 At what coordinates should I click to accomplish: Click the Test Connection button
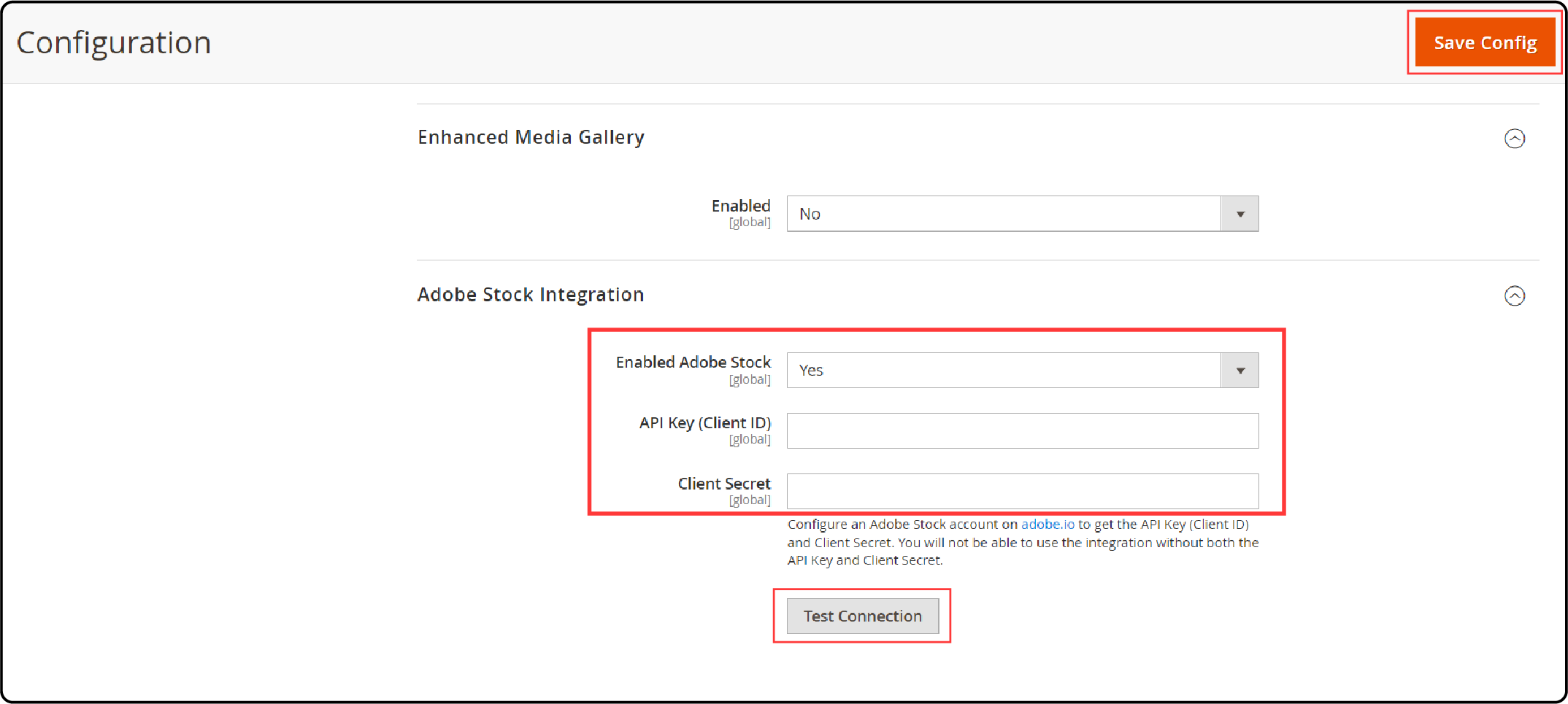pyautogui.click(x=863, y=616)
